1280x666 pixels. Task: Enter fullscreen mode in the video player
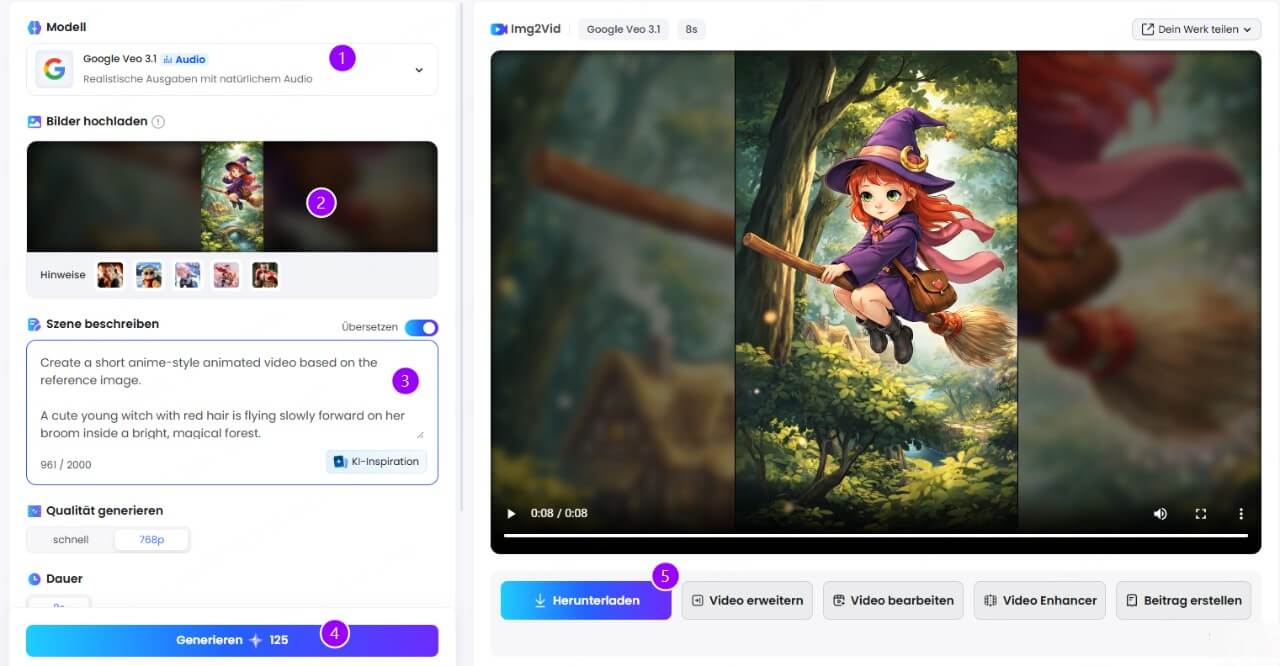pyautogui.click(x=1200, y=513)
